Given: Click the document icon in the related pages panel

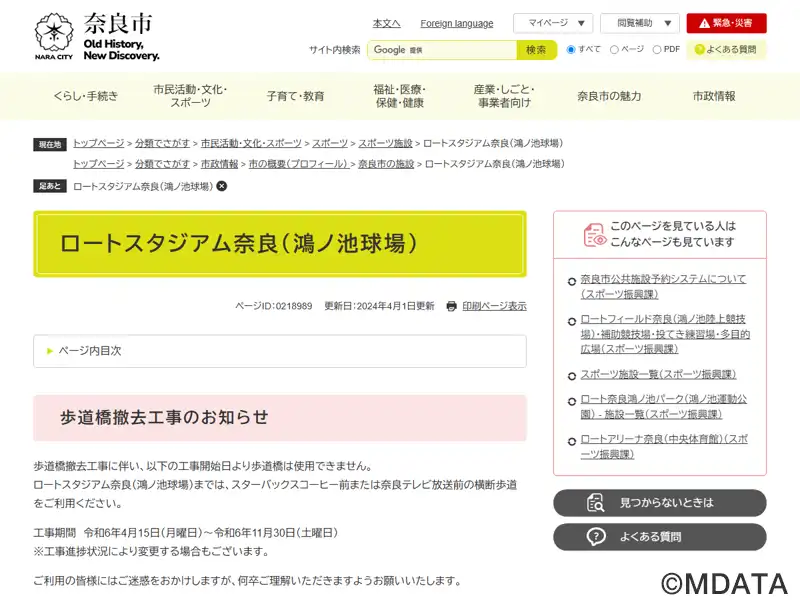Looking at the screenshot, I should click(594, 235).
